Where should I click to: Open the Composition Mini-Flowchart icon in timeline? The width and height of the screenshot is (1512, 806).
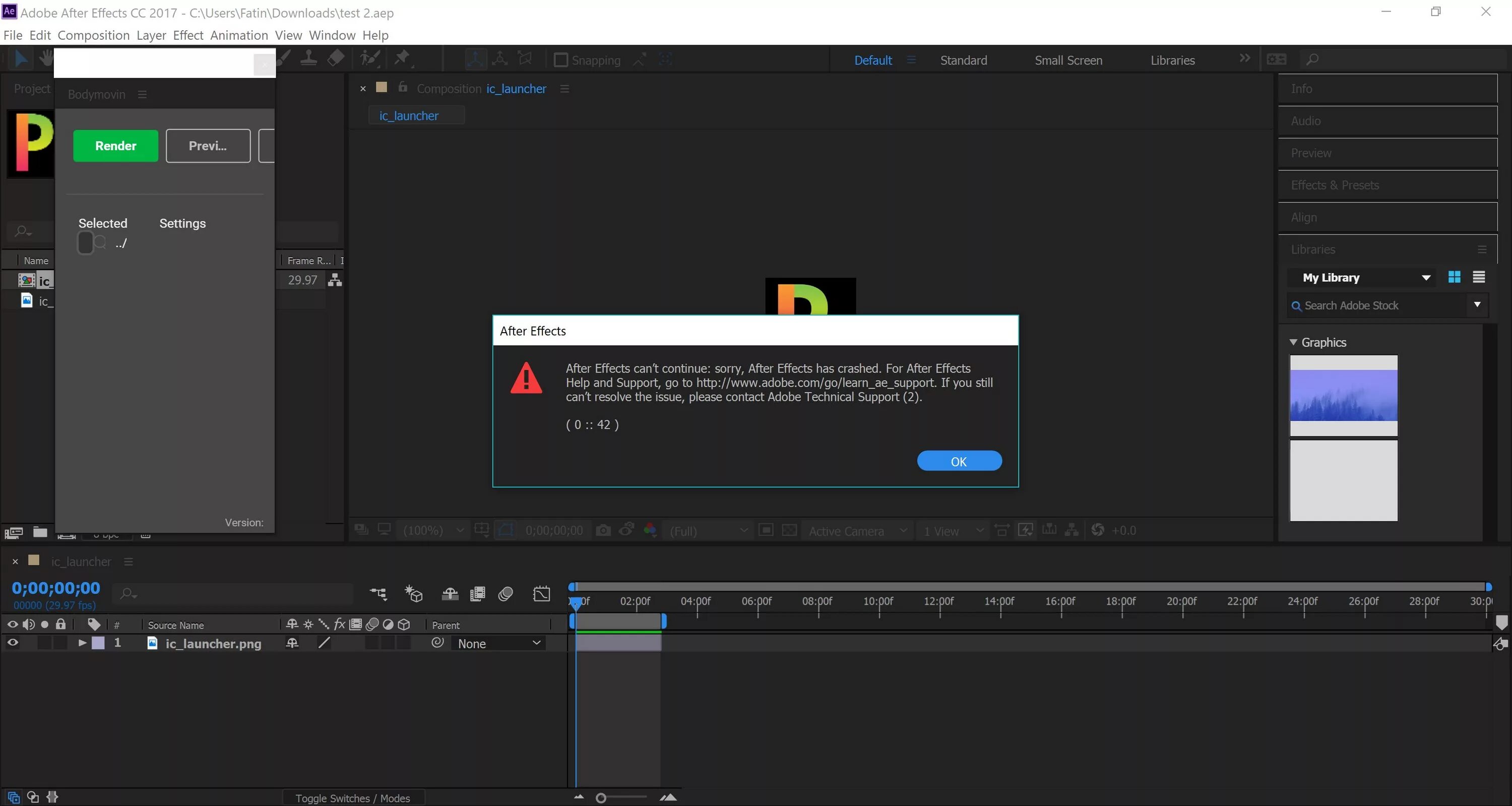tap(379, 594)
